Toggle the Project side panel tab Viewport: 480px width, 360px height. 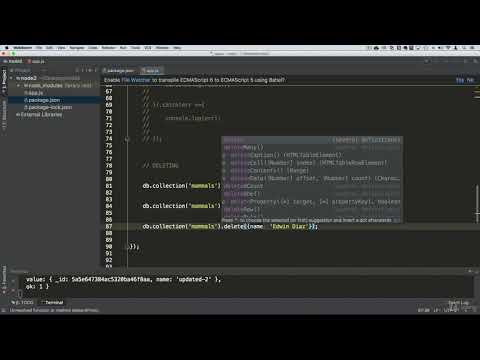(4, 81)
